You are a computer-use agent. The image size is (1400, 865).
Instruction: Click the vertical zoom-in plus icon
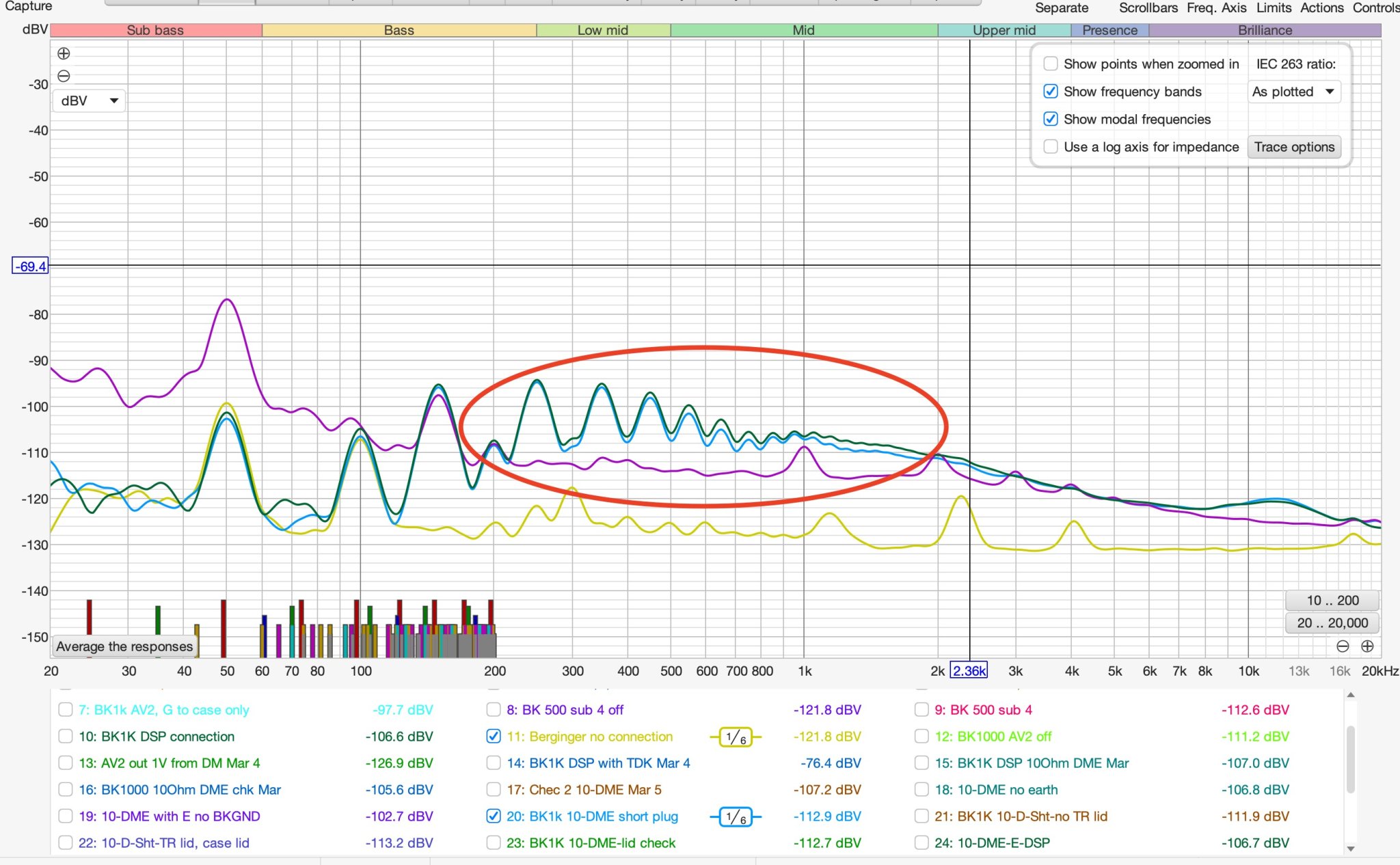(64, 53)
